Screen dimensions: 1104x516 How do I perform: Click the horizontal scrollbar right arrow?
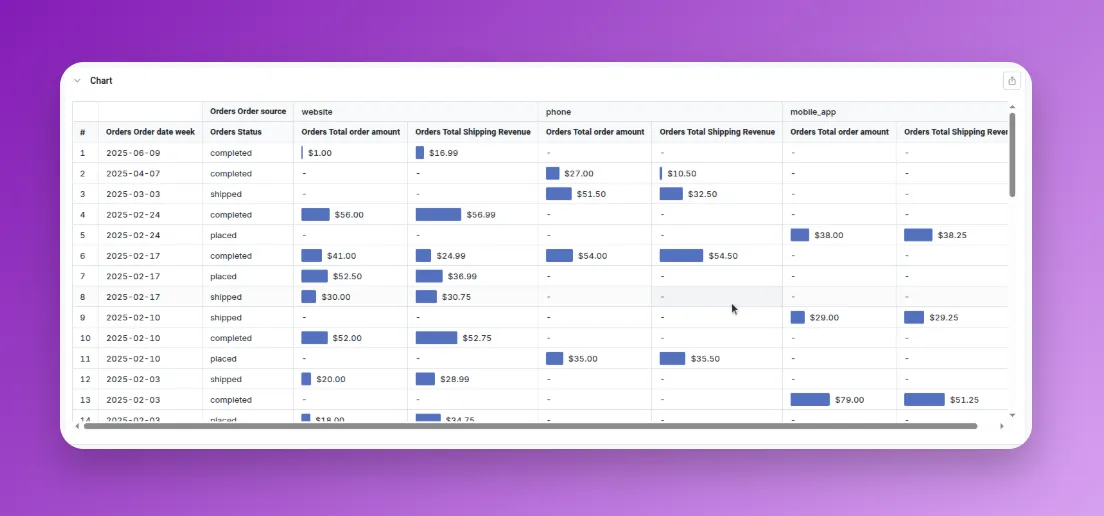pyautogui.click(x=1002, y=426)
